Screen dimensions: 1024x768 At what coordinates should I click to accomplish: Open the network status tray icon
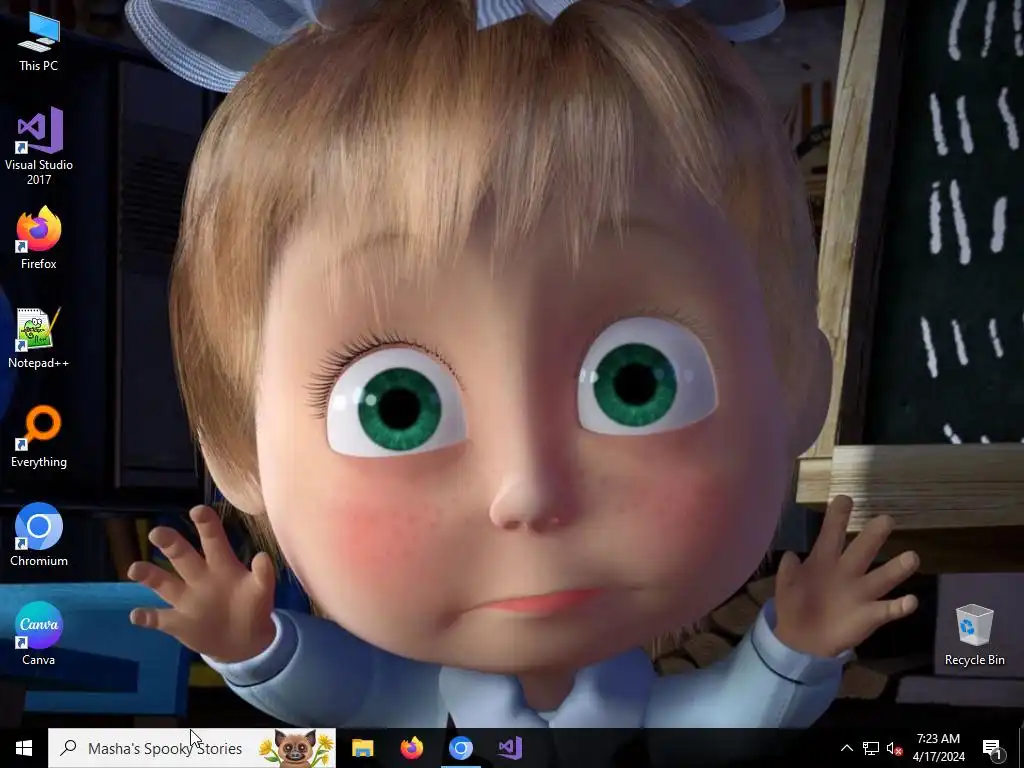[x=871, y=748]
